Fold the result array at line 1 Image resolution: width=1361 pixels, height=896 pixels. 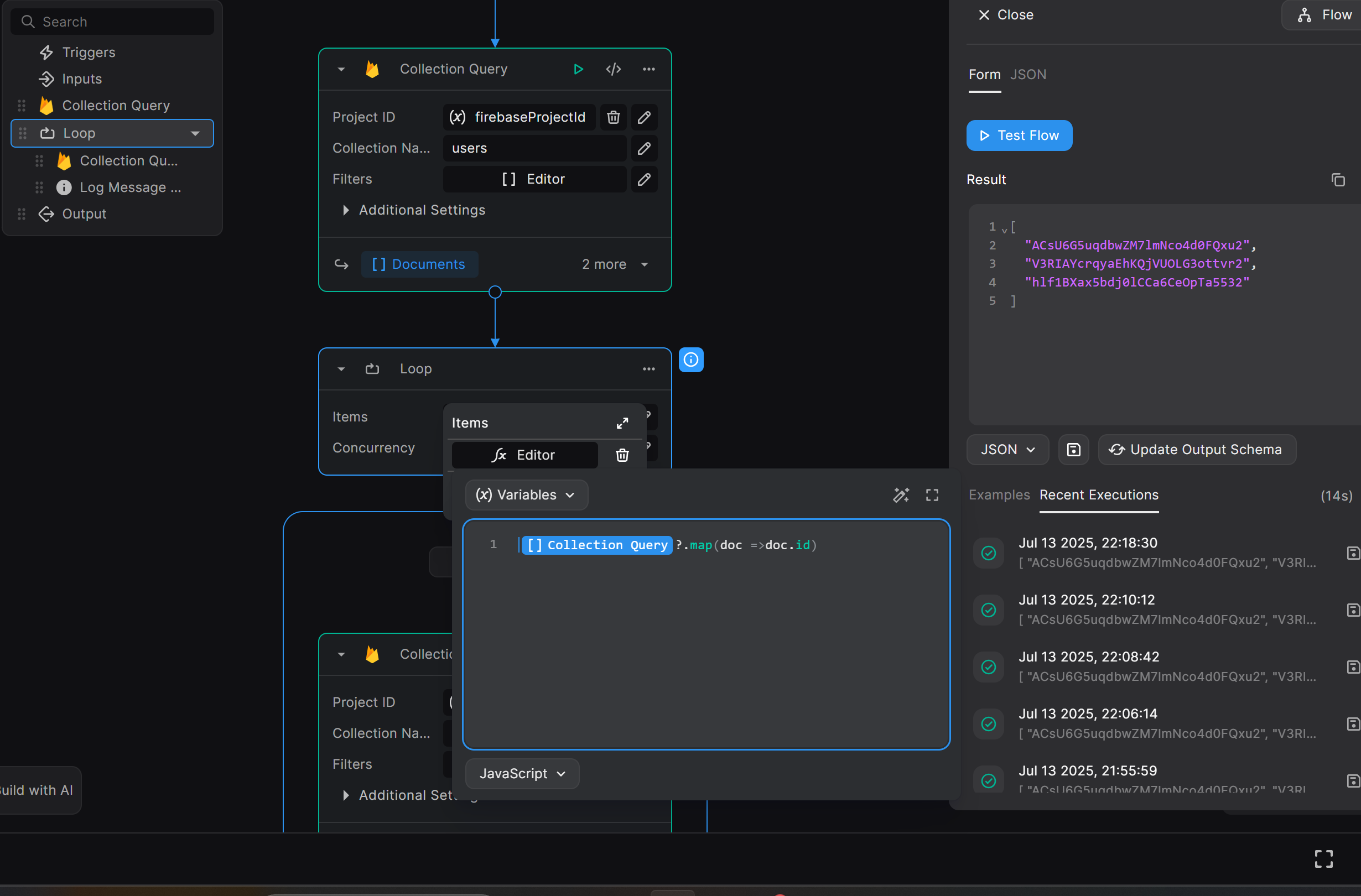1004,230
